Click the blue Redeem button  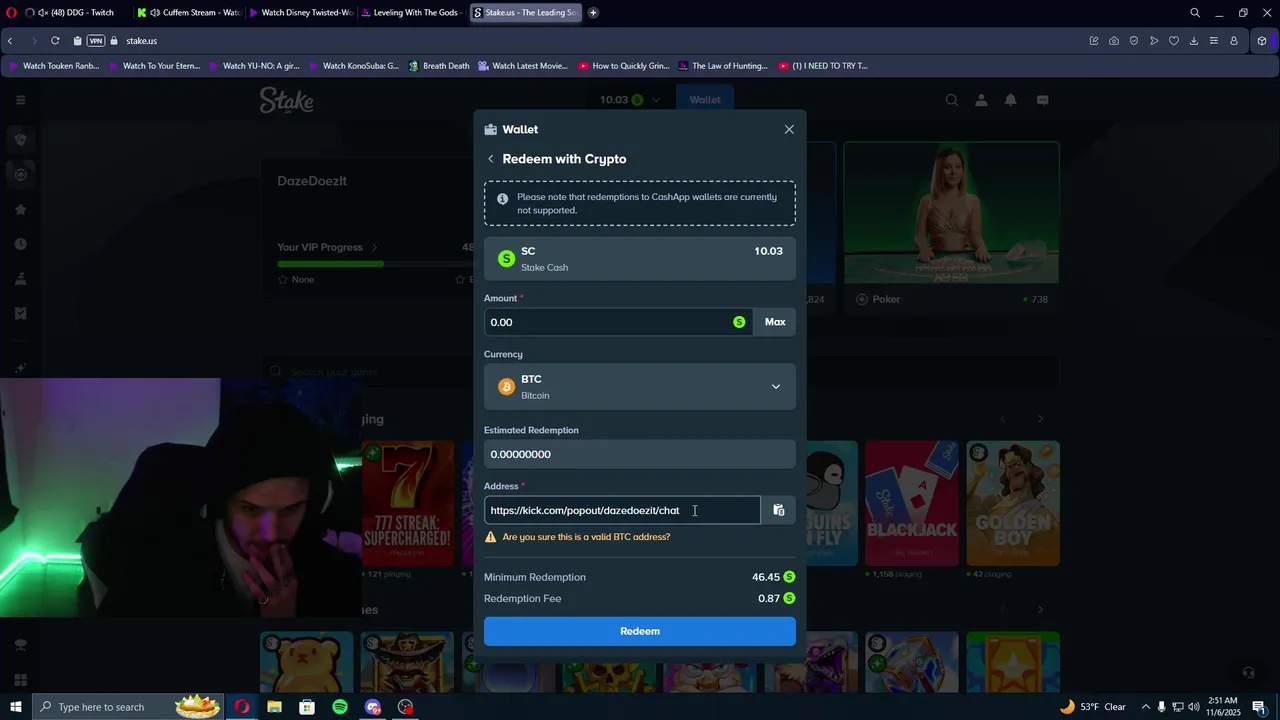tap(640, 631)
